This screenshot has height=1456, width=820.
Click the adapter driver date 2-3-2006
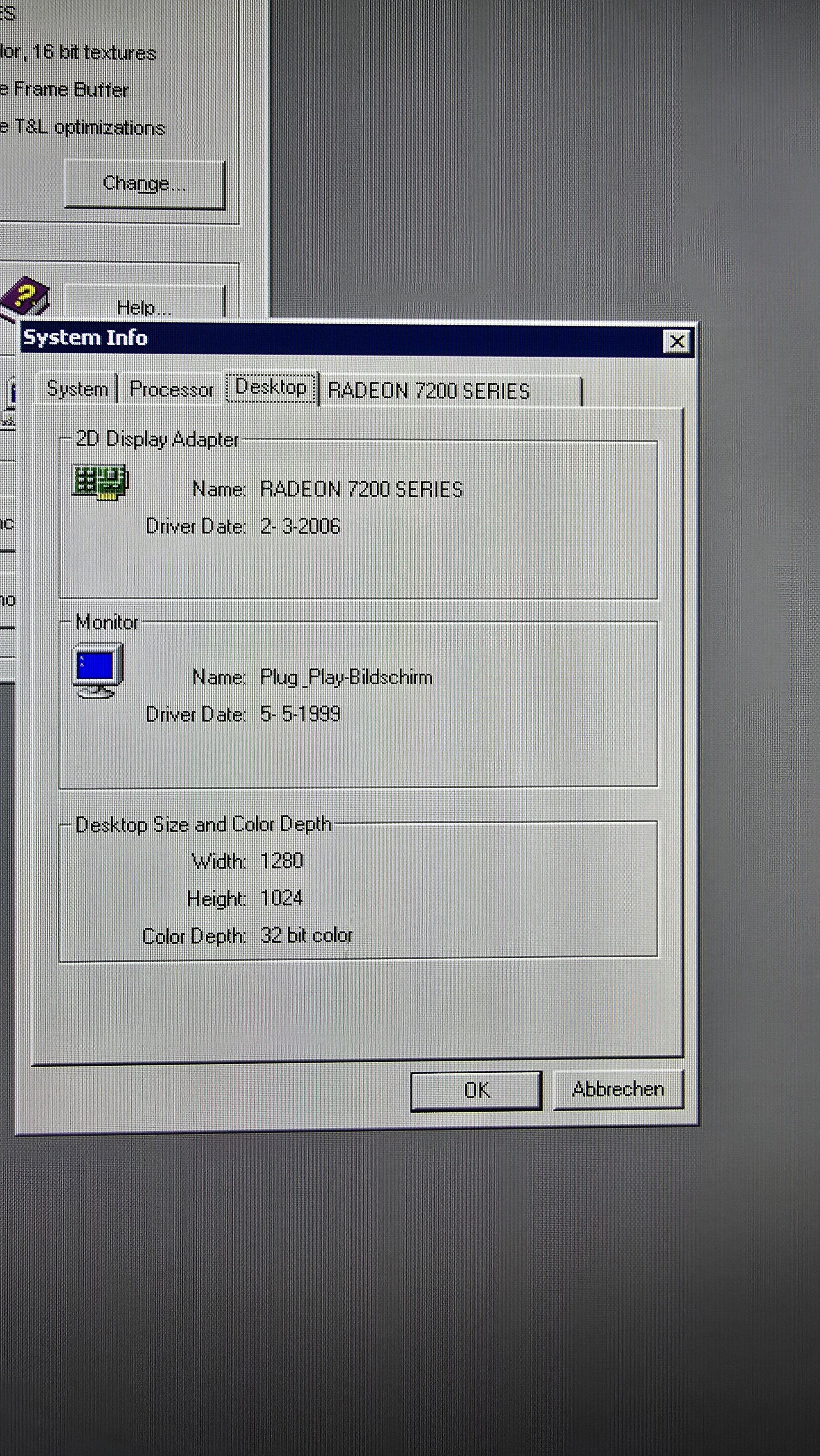300,526
